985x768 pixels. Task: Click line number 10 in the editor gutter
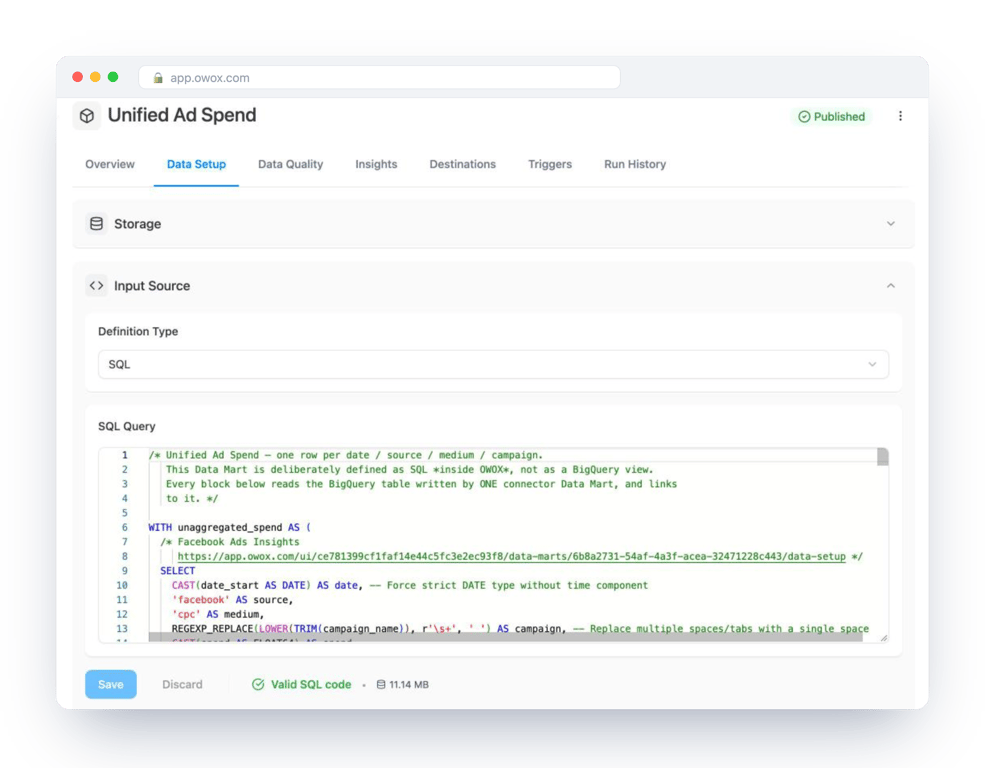pos(122,585)
